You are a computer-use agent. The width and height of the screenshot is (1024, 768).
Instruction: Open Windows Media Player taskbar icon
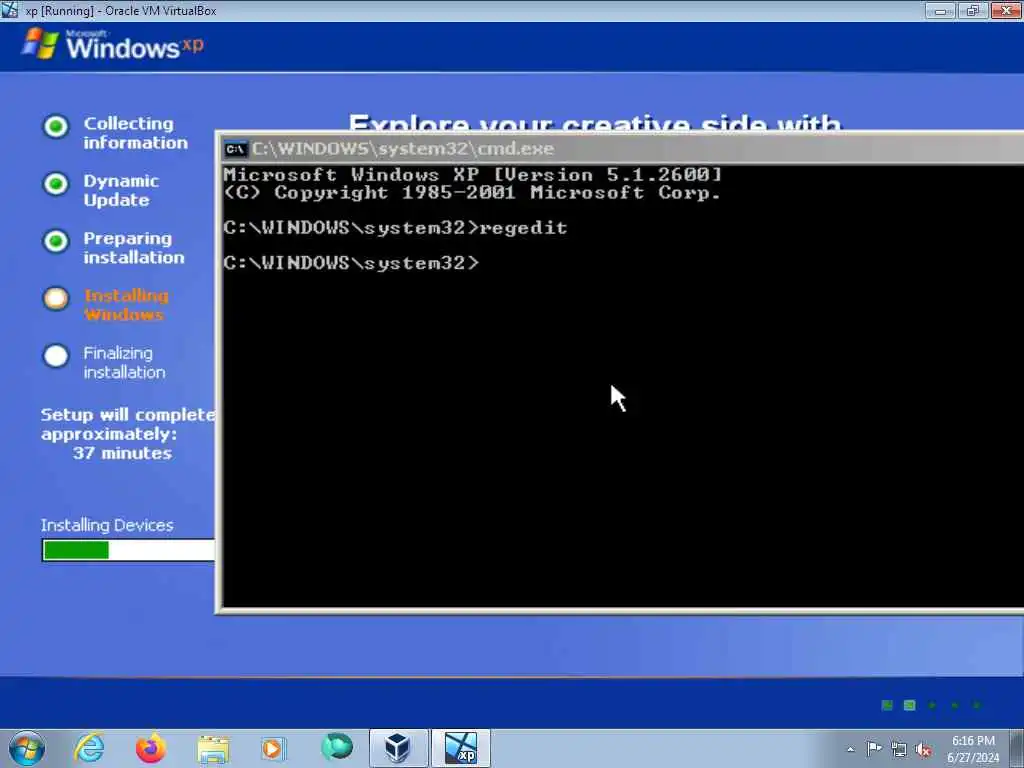tap(274, 748)
